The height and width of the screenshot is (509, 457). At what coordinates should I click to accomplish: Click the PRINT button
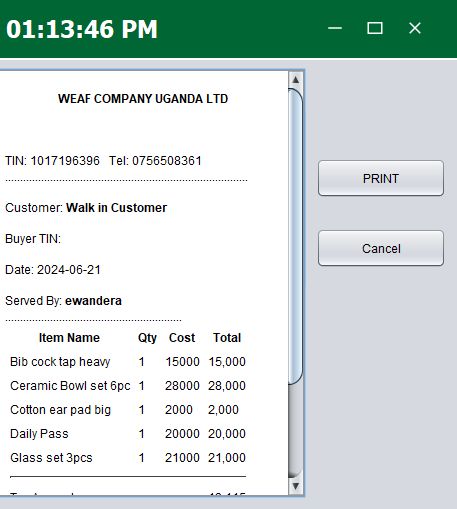click(x=381, y=178)
